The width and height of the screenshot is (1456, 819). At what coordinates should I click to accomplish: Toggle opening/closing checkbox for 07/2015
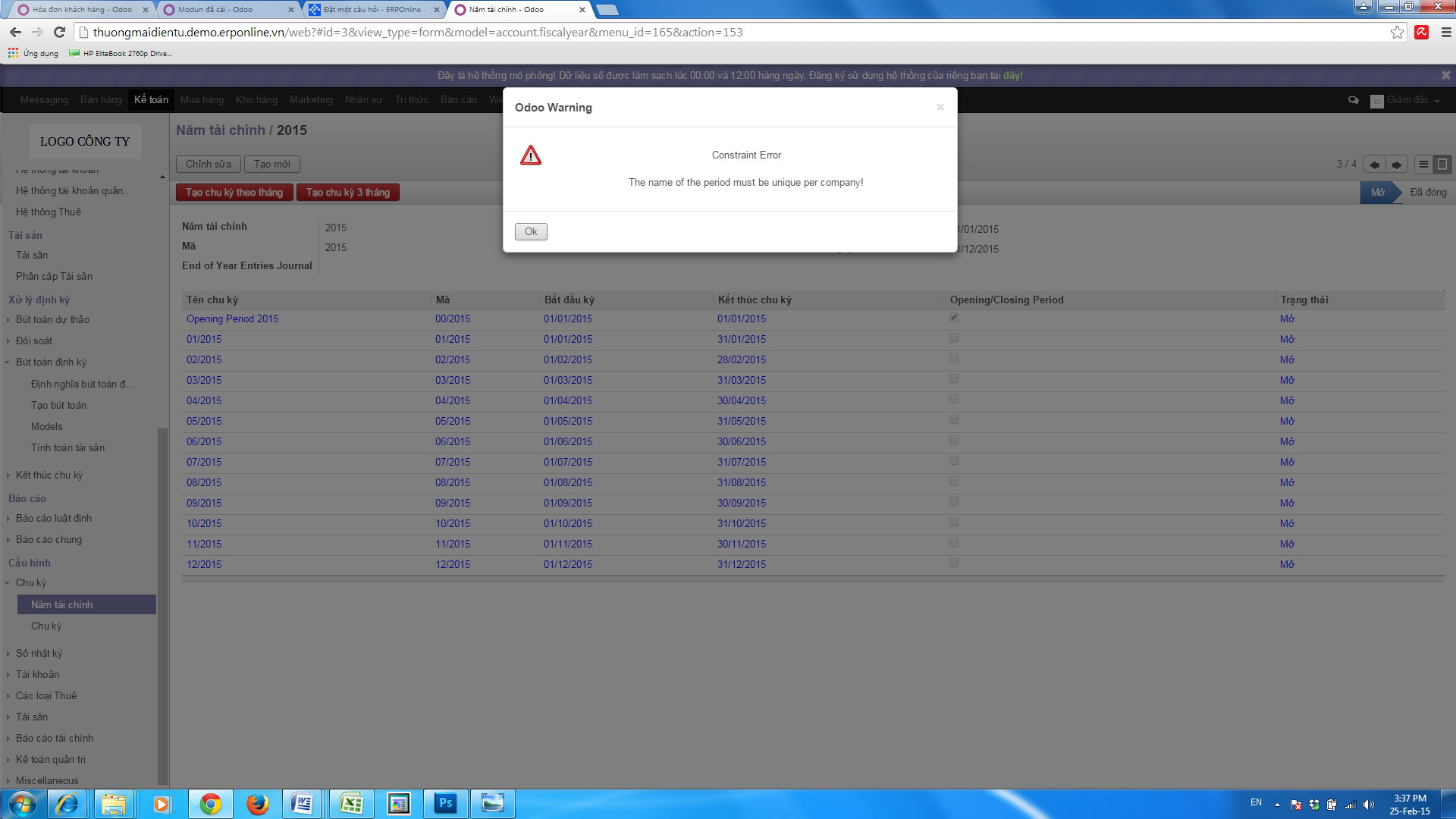954,461
